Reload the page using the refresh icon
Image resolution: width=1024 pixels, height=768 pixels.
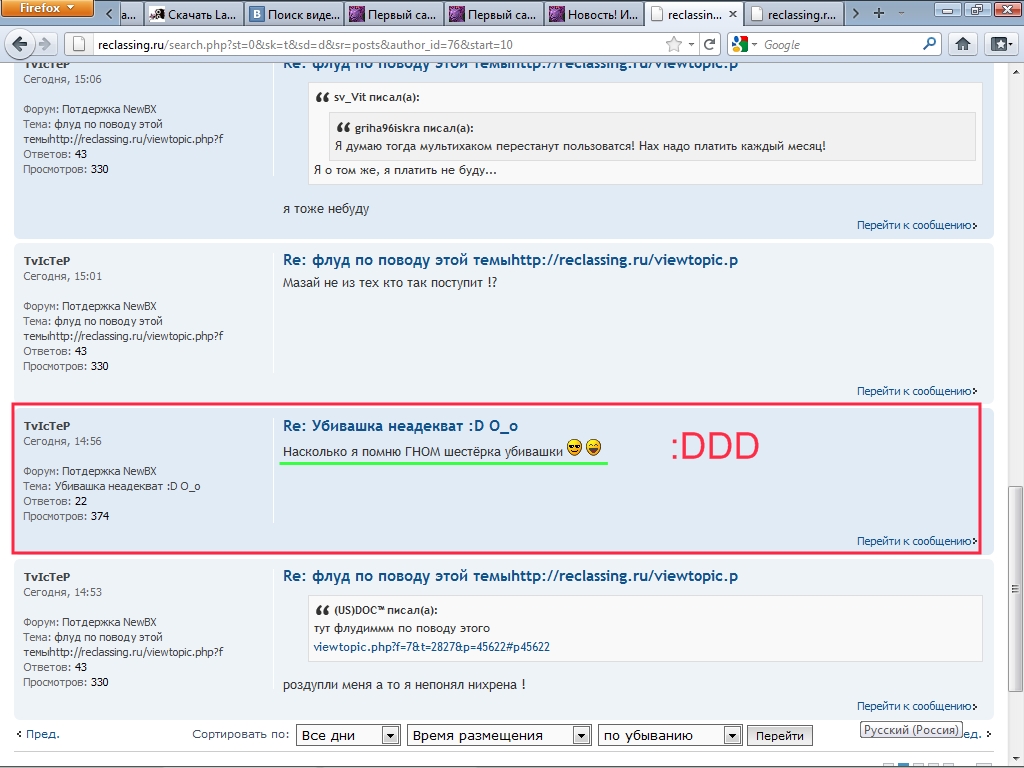click(709, 44)
